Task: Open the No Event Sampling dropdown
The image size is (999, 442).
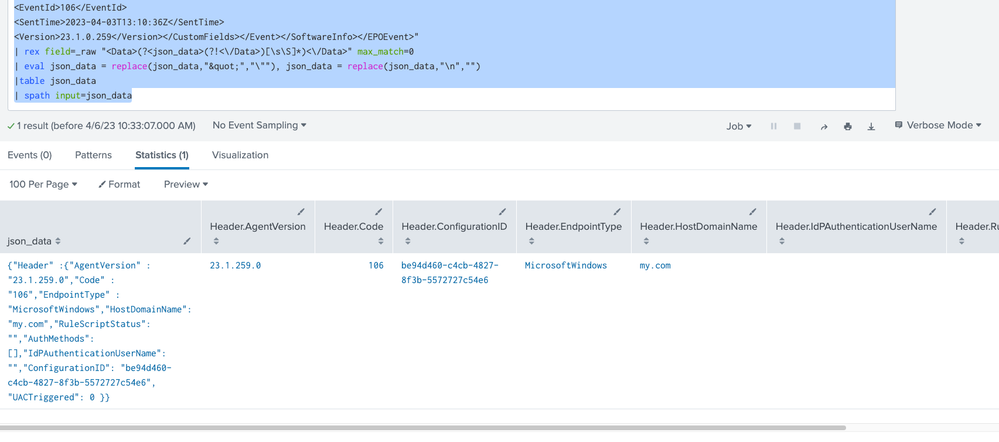Action: pyautogui.click(x=259, y=125)
